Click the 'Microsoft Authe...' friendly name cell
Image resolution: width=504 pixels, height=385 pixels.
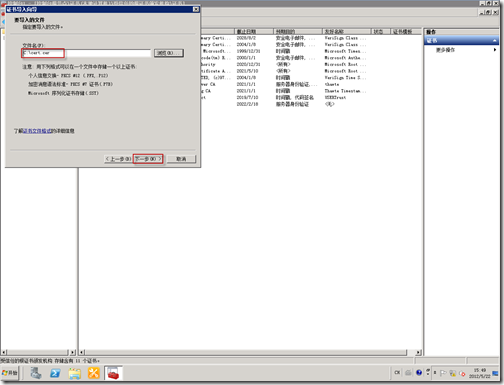click(x=345, y=58)
